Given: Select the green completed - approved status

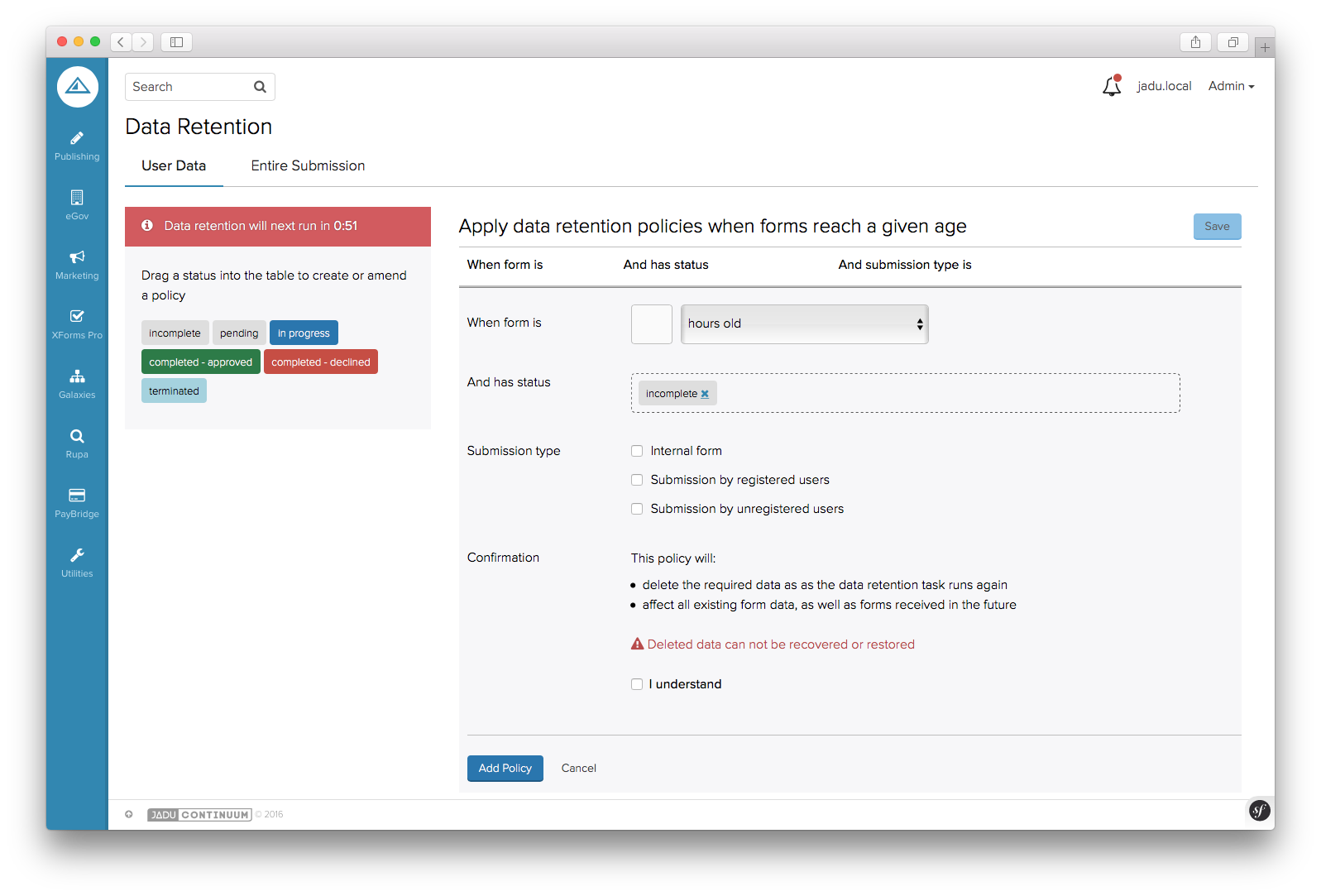Looking at the screenshot, I should [x=201, y=362].
